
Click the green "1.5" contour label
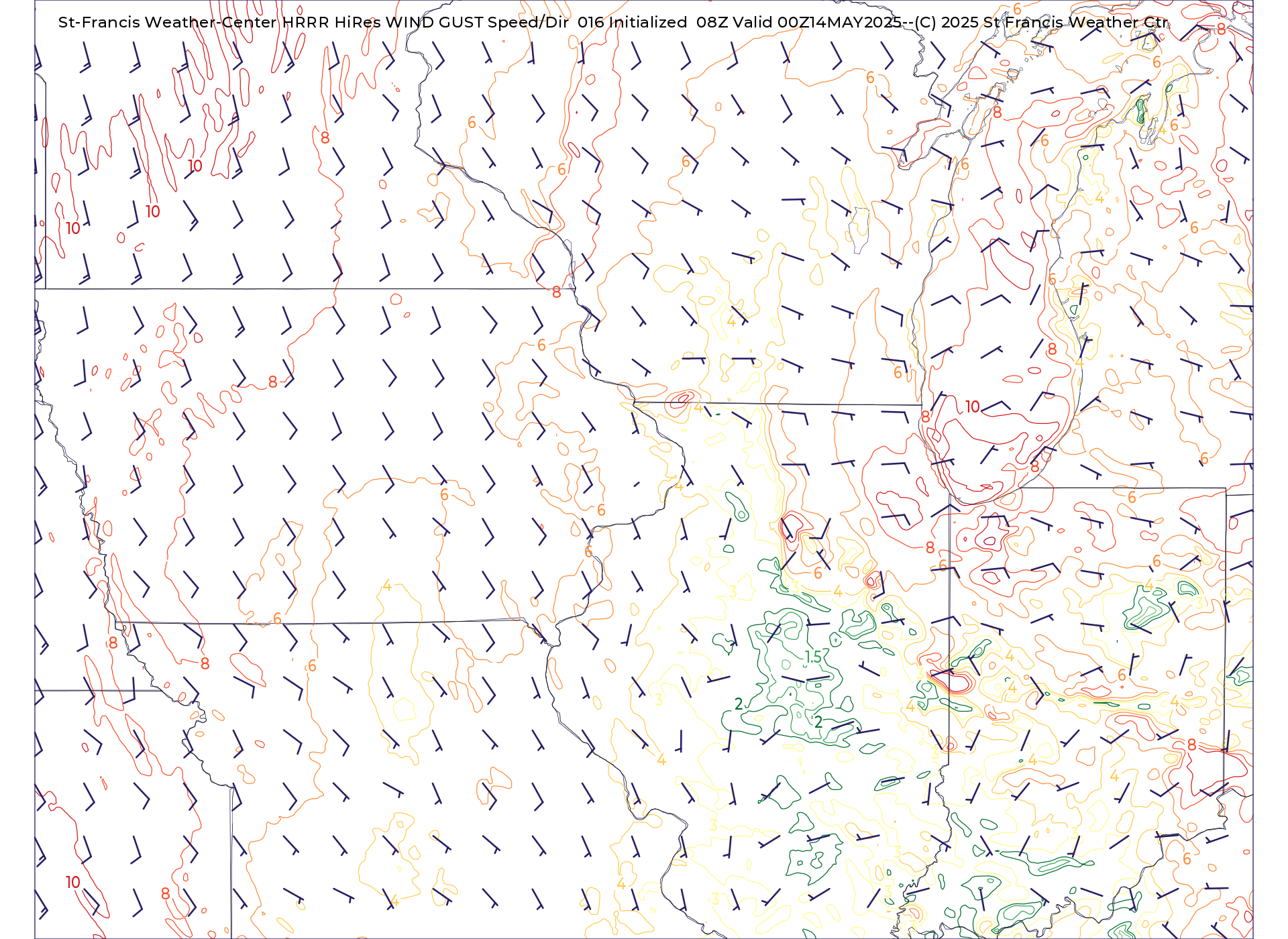[813, 657]
